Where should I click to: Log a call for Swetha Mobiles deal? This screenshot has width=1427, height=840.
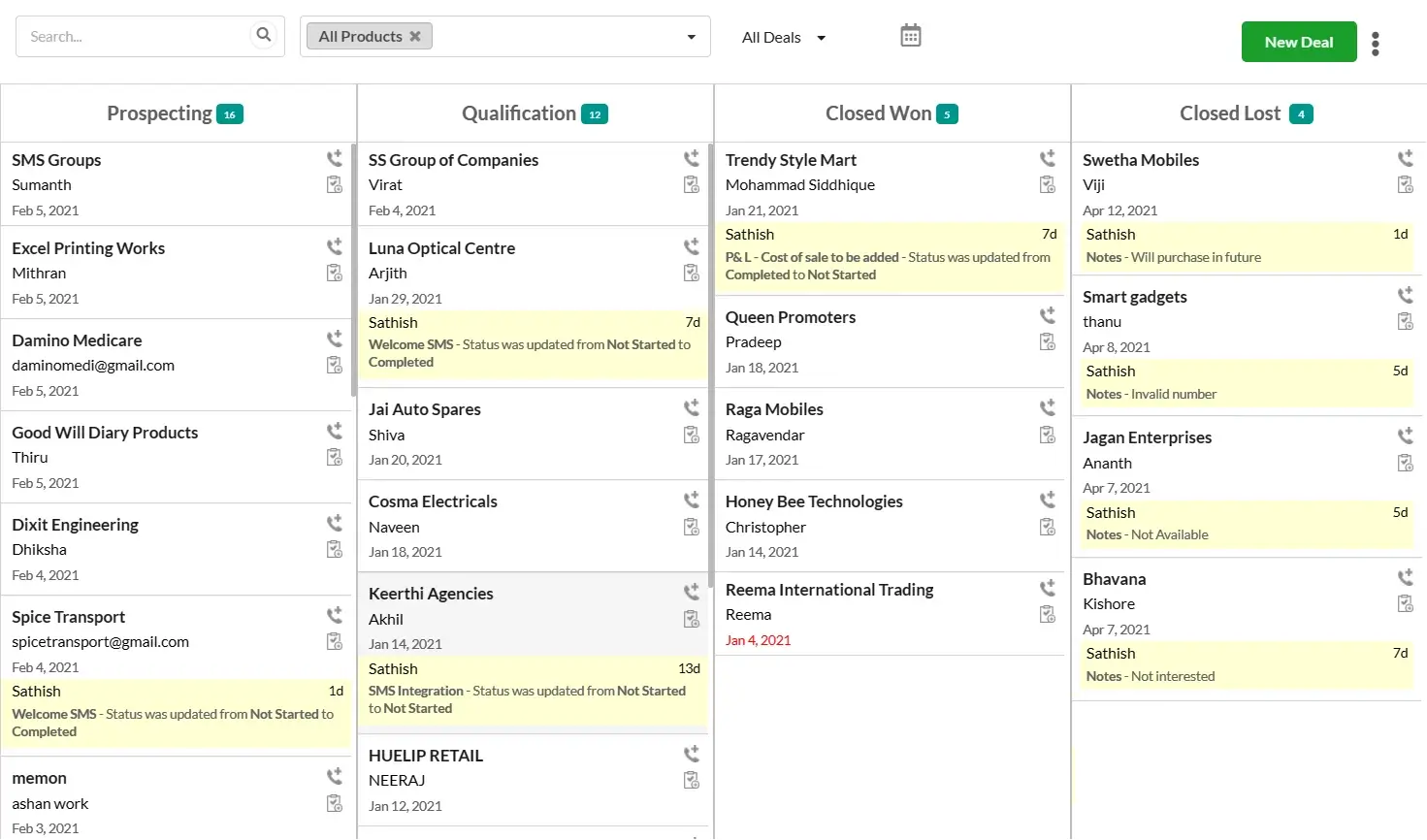(x=1405, y=158)
